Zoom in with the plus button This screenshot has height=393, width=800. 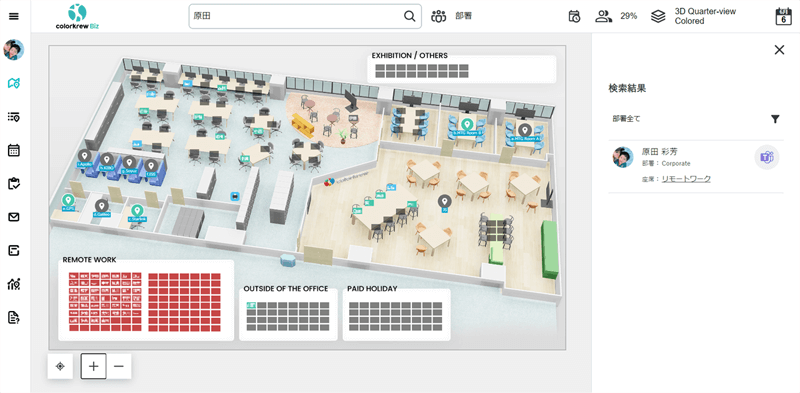pyautogui.click(x=93, y=366)
